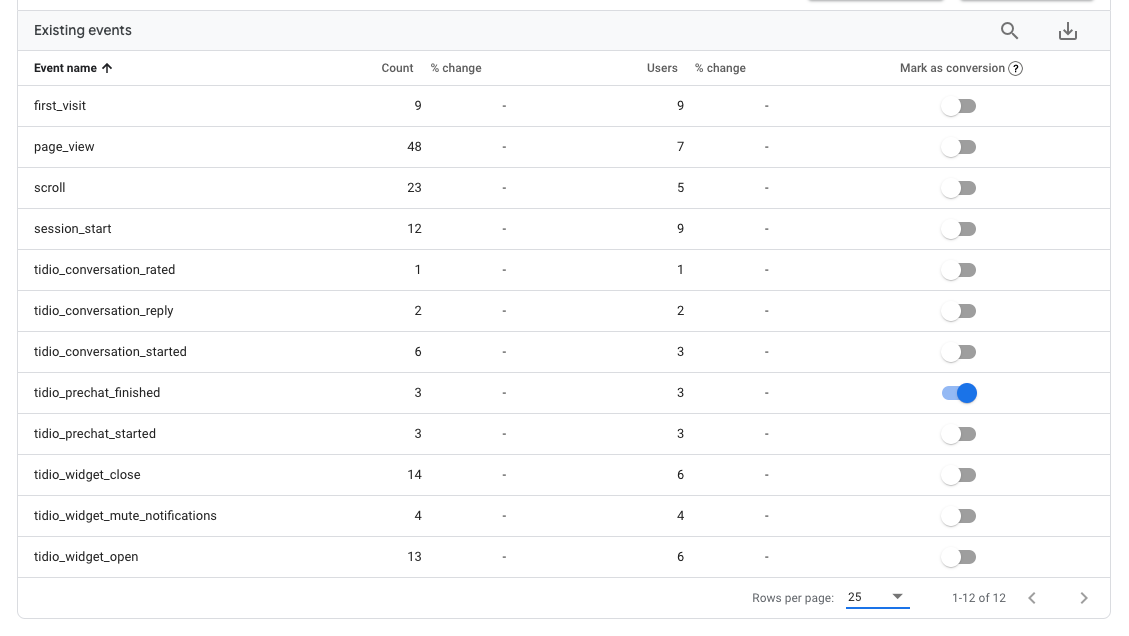Toggle conversion for tidio_widget_close
The width and height of the screenshot is (1129, 636).
pos(959,475)
